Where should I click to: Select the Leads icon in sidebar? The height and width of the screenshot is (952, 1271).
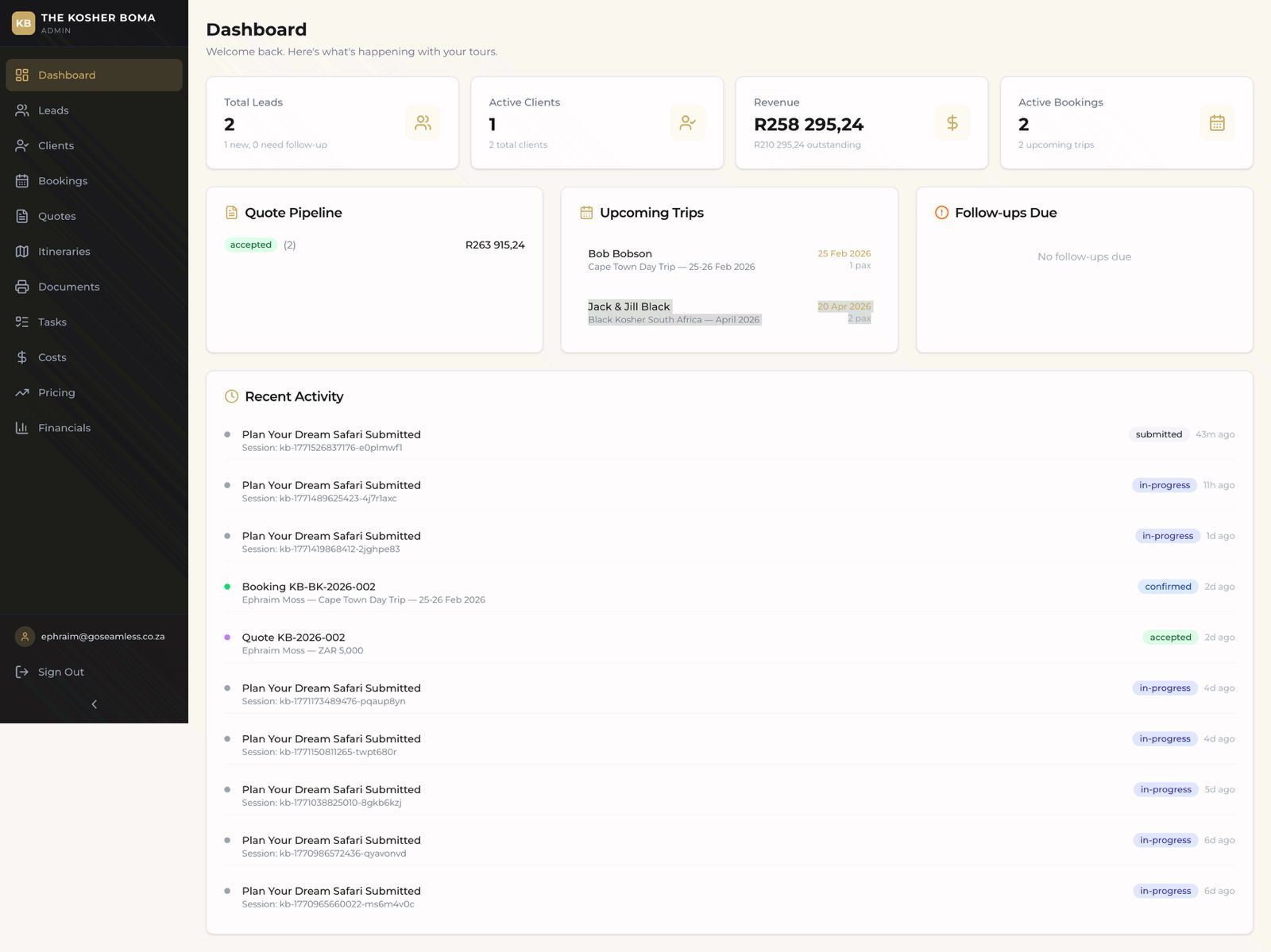pyautogui.click(x=21, y=110)
